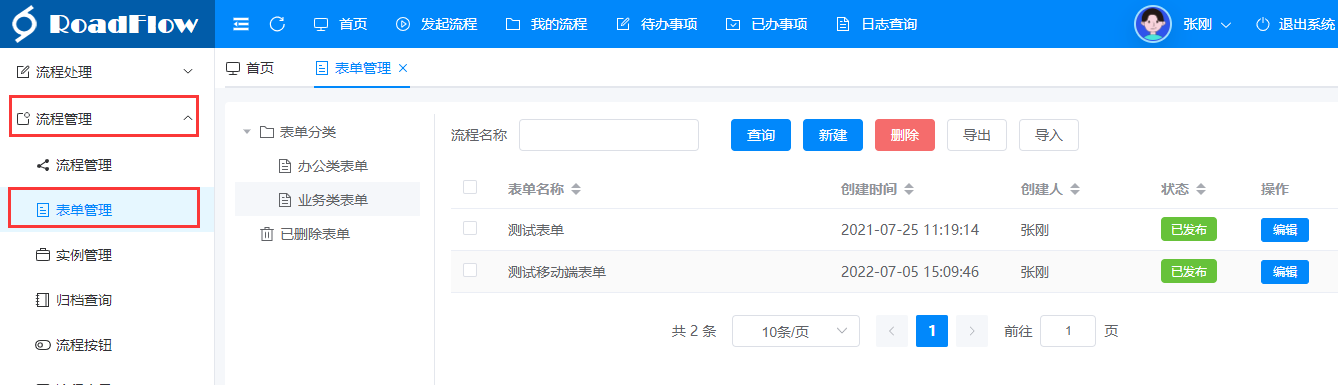The width and height of the screenshot is (1338, 385).
Task: Select 办公类表单 in the tree
Action: click(x=323, y=166)
